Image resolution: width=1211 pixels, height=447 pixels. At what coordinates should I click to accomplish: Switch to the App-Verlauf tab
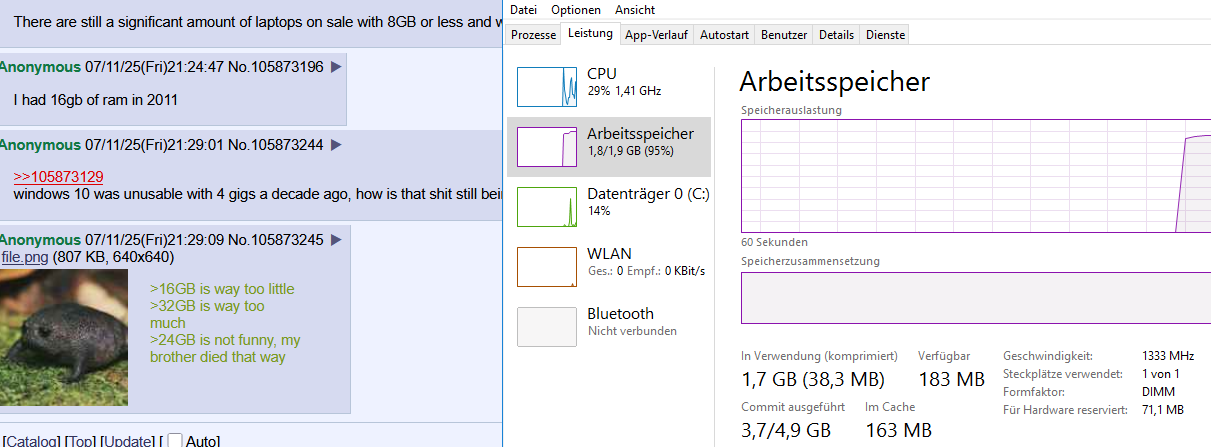(x=656, y=35)
